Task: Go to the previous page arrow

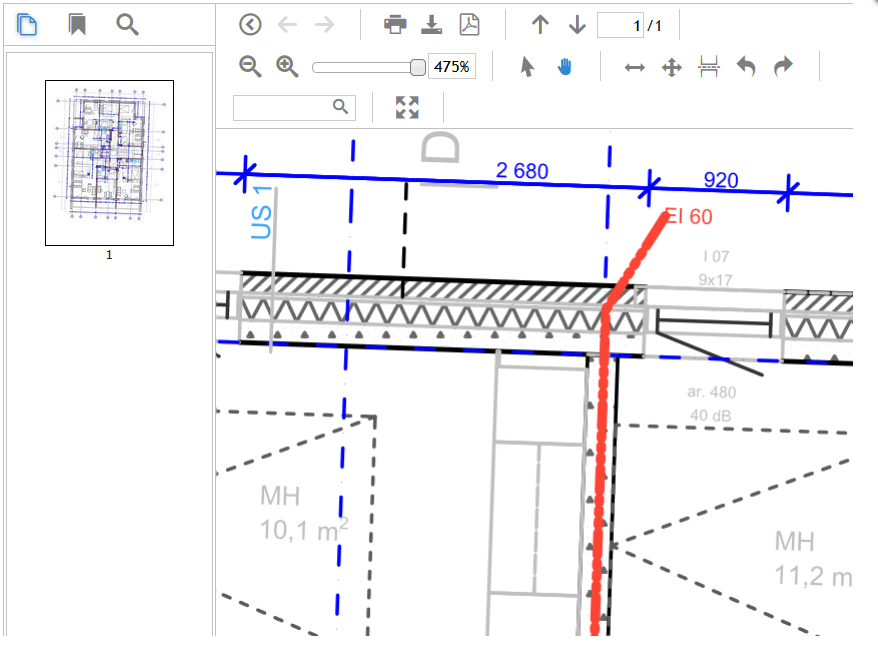Action: [x=540, y=25]
